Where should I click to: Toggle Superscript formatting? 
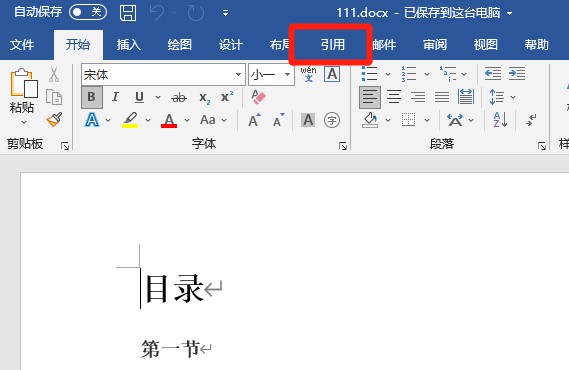click(x=227, y=97)
